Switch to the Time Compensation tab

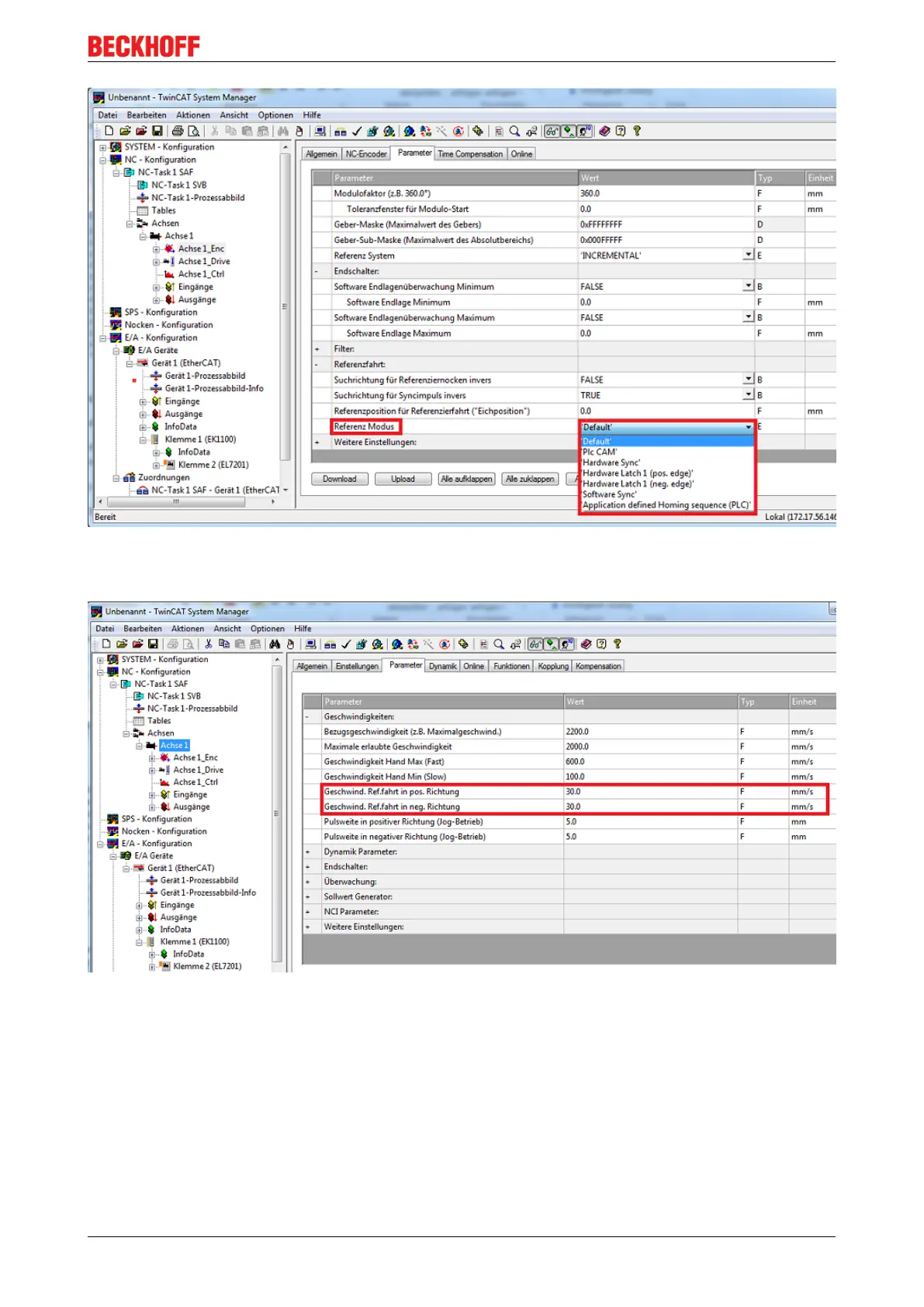click(x=470, y=154)
